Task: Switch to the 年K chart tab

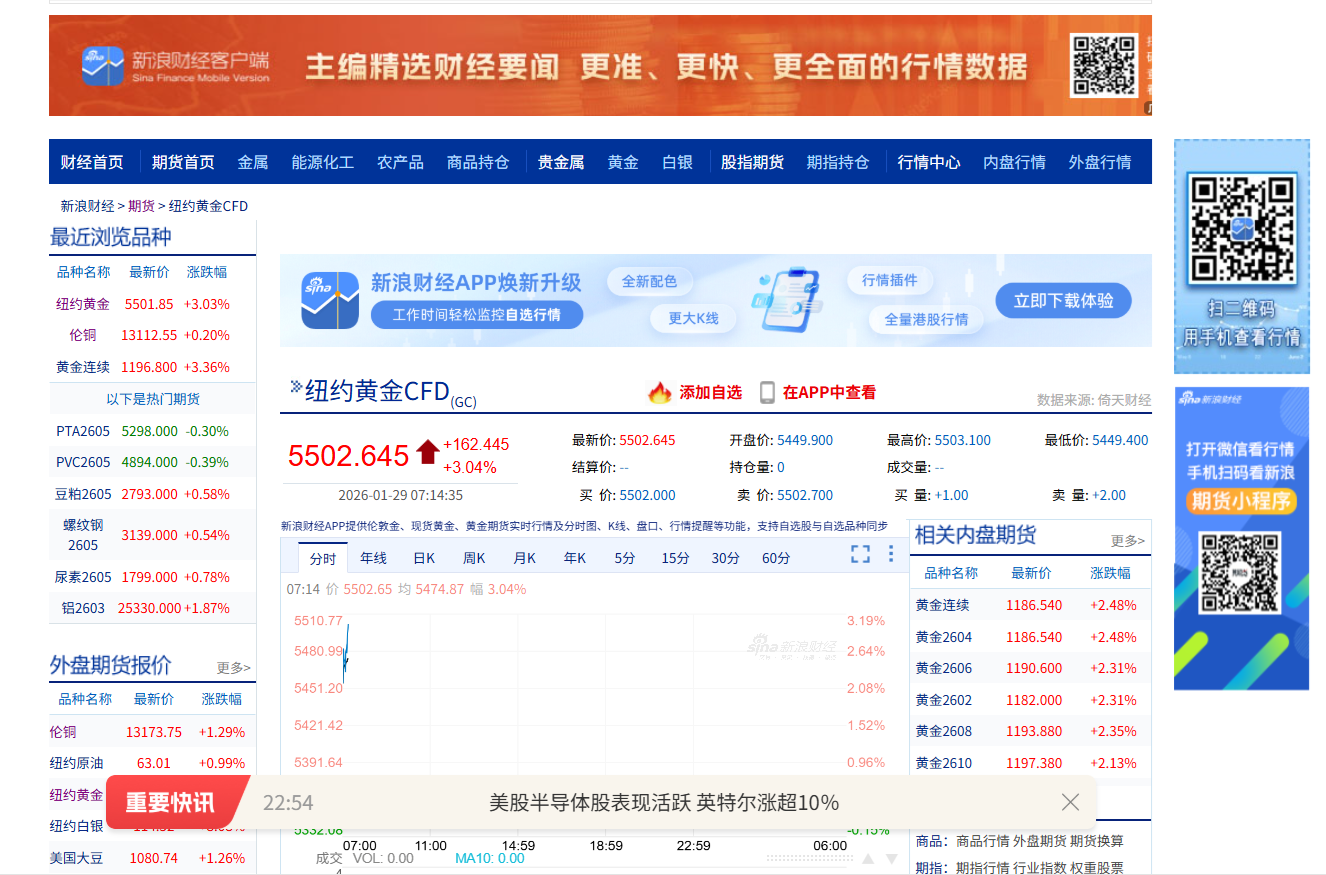Action: [575, 558]
